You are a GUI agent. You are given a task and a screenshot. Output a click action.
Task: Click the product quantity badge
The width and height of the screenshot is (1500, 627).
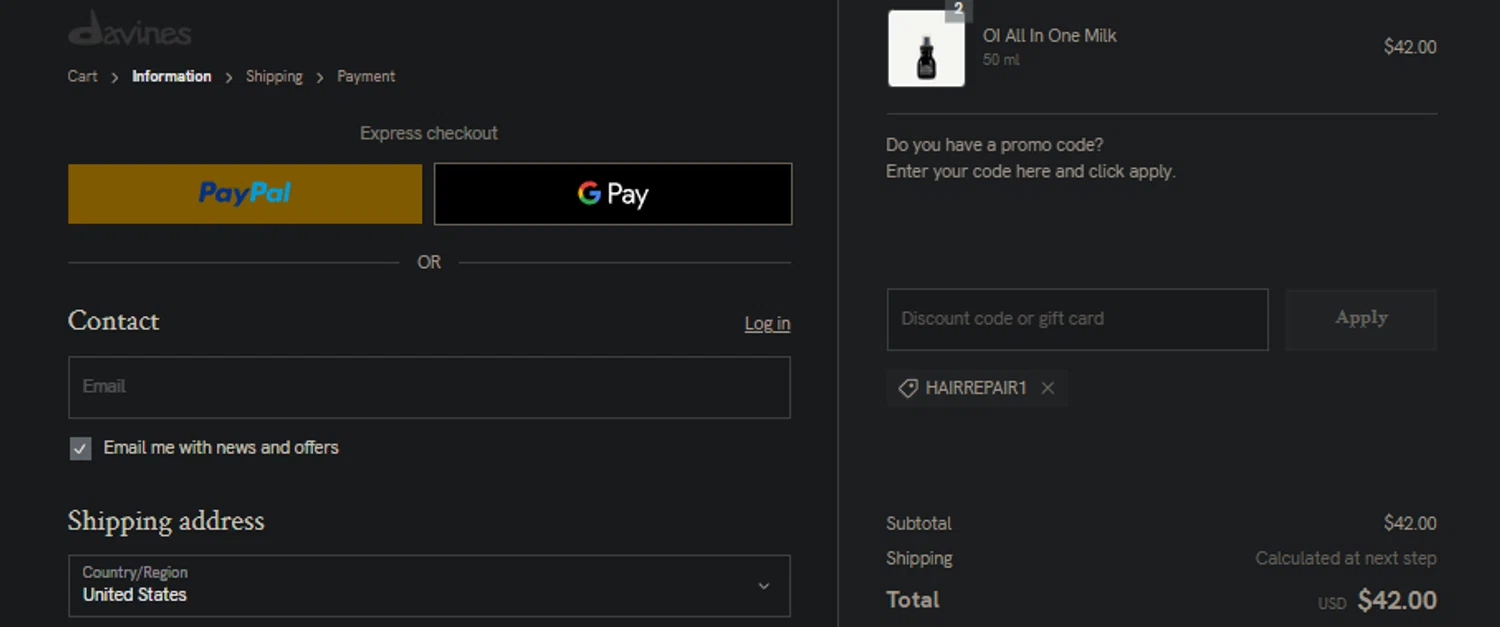click(958, 9)
